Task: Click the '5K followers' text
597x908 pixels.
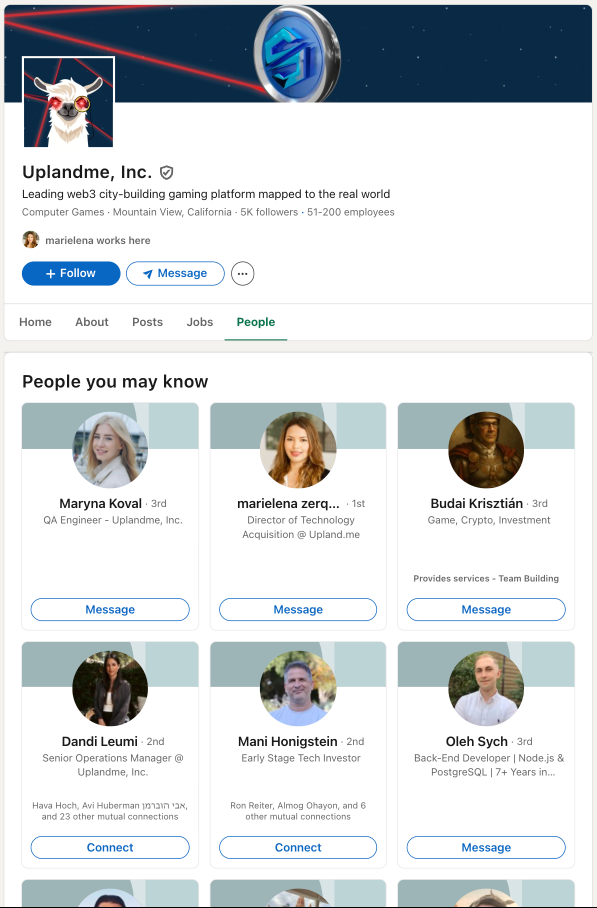Action: (x=269, y=212)
